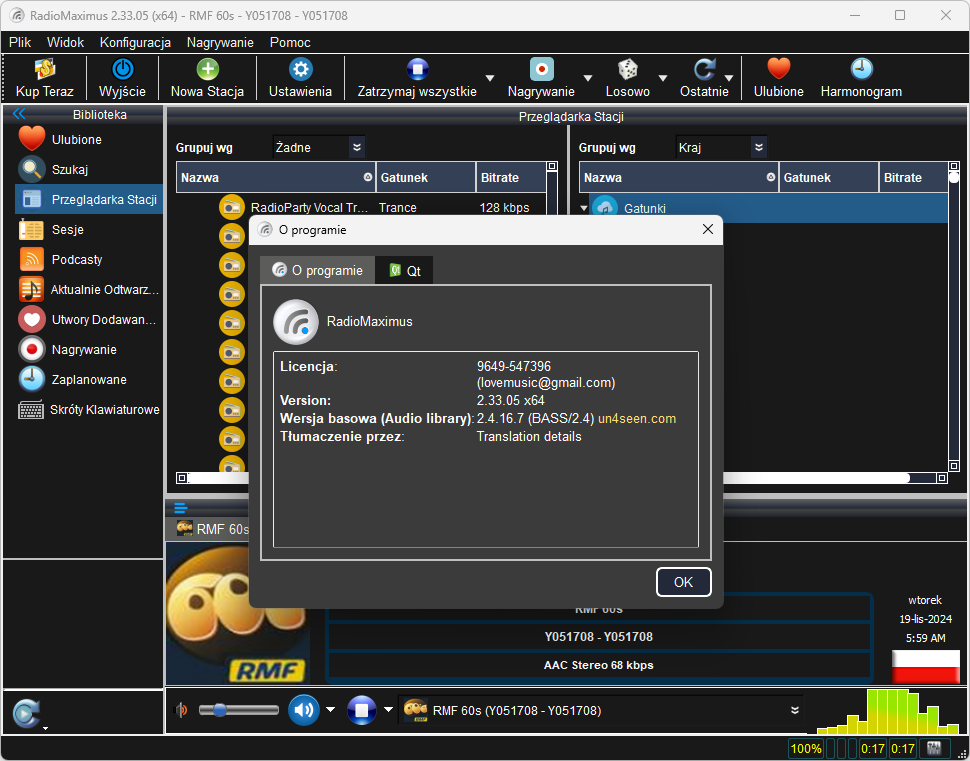970x761 pixels.
Task: Sort right list by Gatunek header
Action: point(828,178)
